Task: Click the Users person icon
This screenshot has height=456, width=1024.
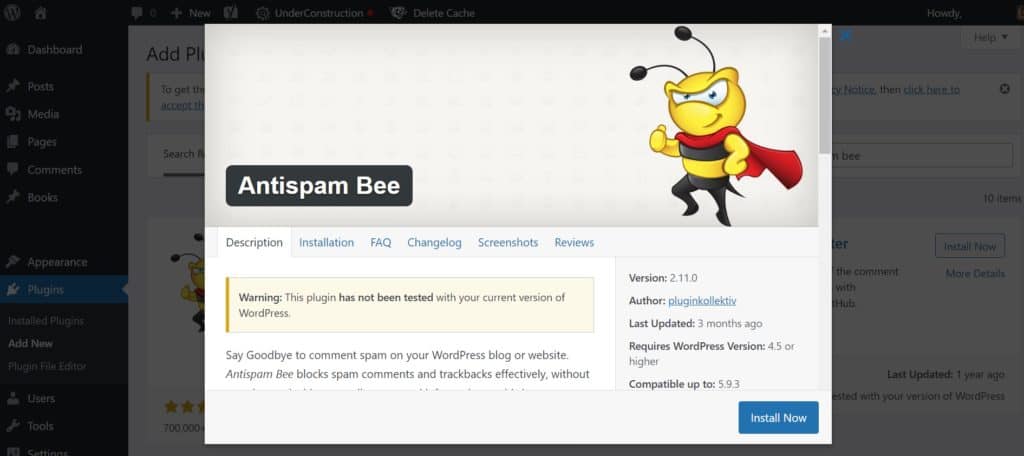Action: tap(12, 399)
